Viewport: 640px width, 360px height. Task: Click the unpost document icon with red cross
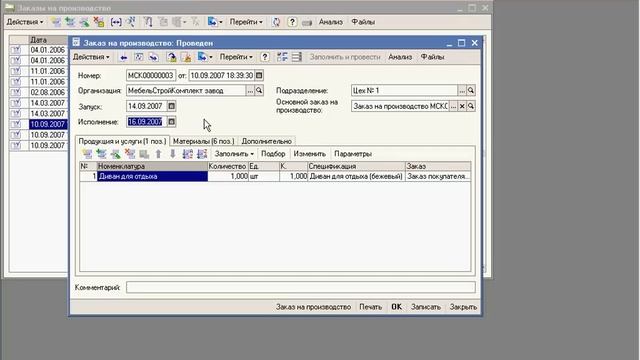click(187, 58)
